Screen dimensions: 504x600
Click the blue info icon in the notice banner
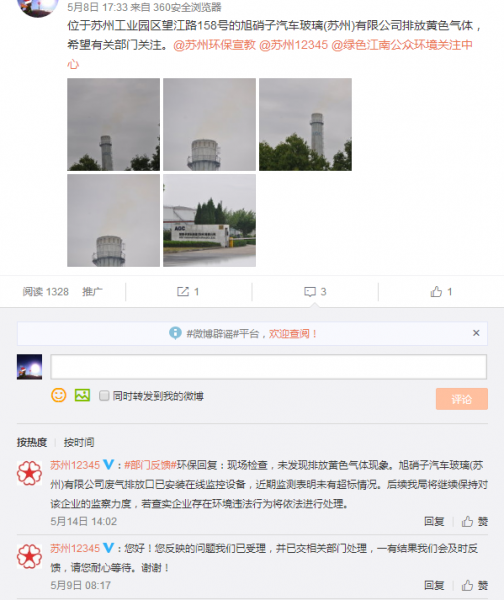click(175, 333)
